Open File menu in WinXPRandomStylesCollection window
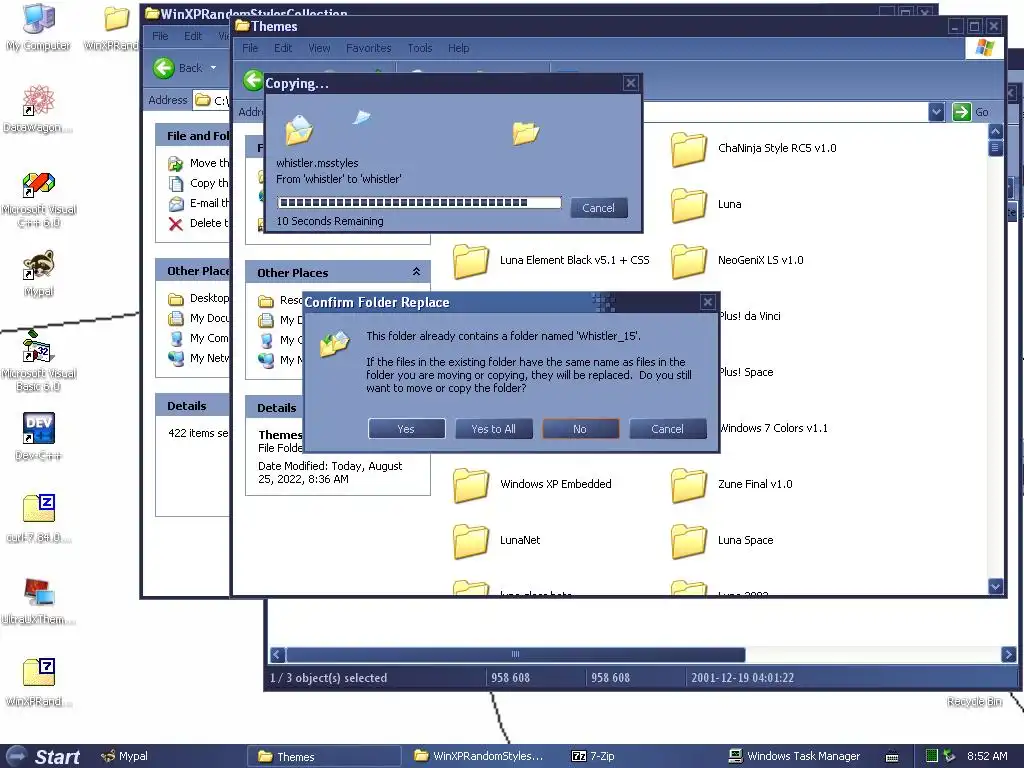Image resolution: width=1024 pixels, height=768 pixels. pyautogui.click(x=160, y=37)
